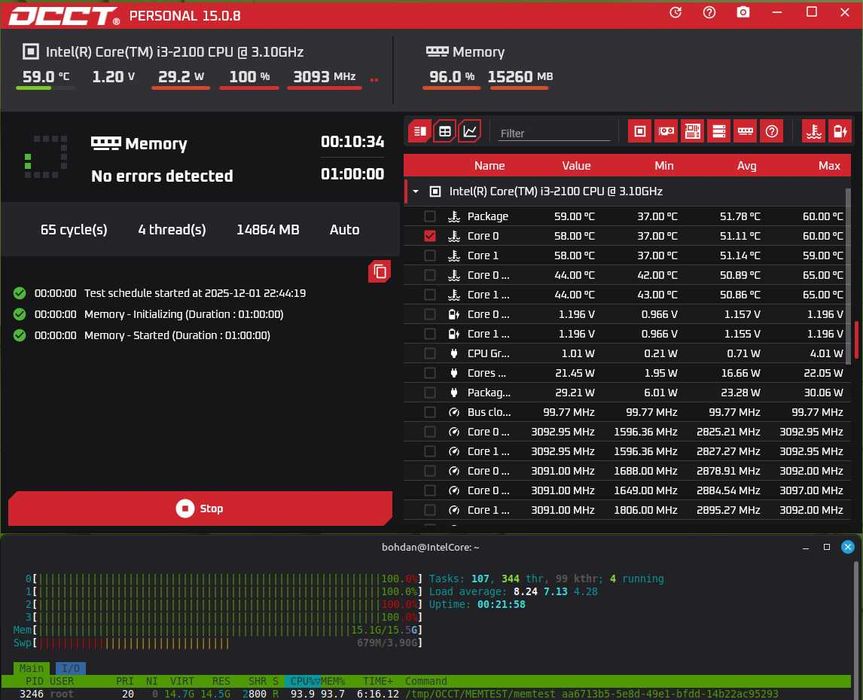The height and width of the screenshot is (700, 863).
Task: Click the Memory module icon in top summary
Action: (437, 52)
